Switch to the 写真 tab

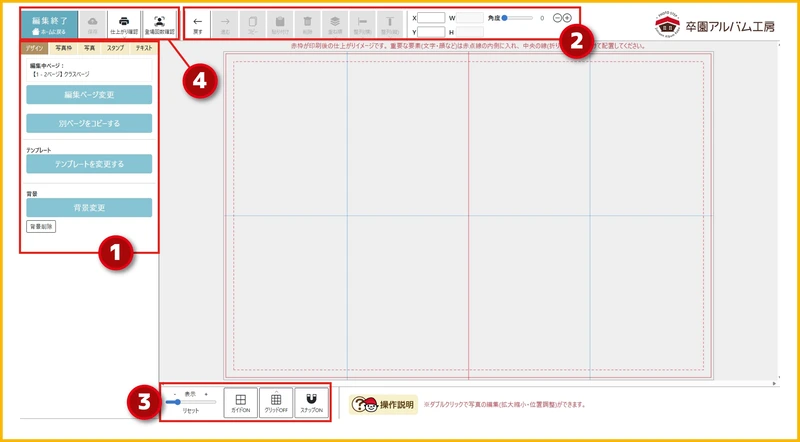point(89,48)
